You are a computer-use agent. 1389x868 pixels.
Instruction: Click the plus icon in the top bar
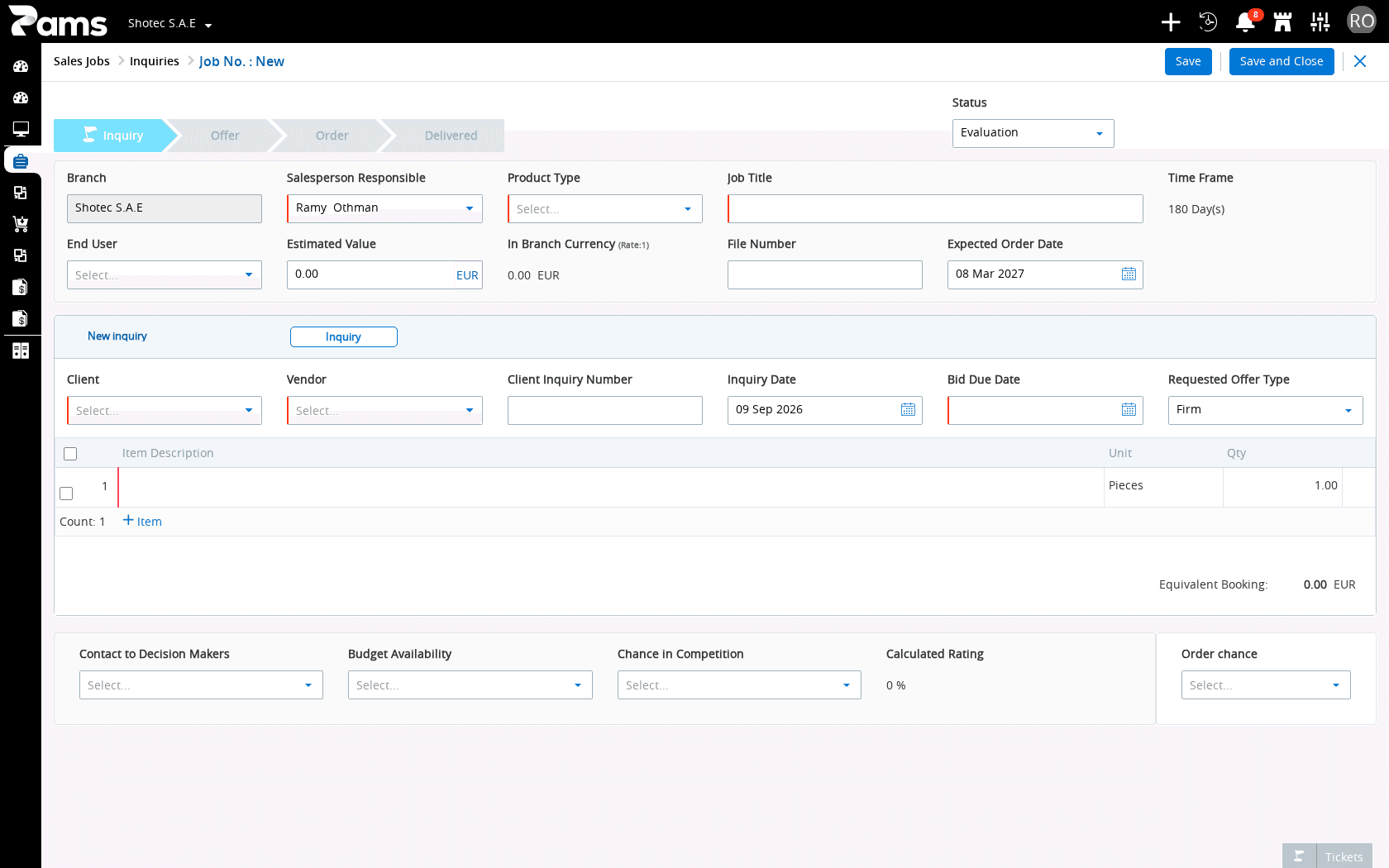[x=1170, y=22]
